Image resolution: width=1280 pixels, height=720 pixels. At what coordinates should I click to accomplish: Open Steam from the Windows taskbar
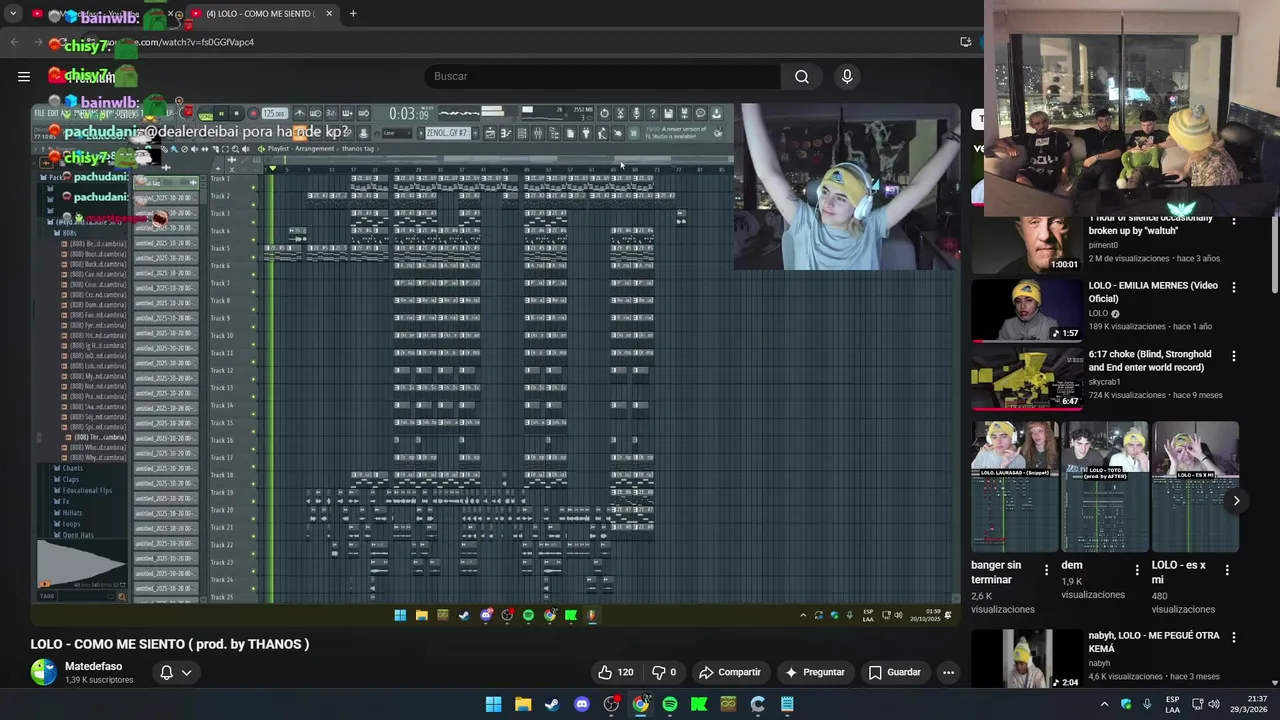[552, 704]
